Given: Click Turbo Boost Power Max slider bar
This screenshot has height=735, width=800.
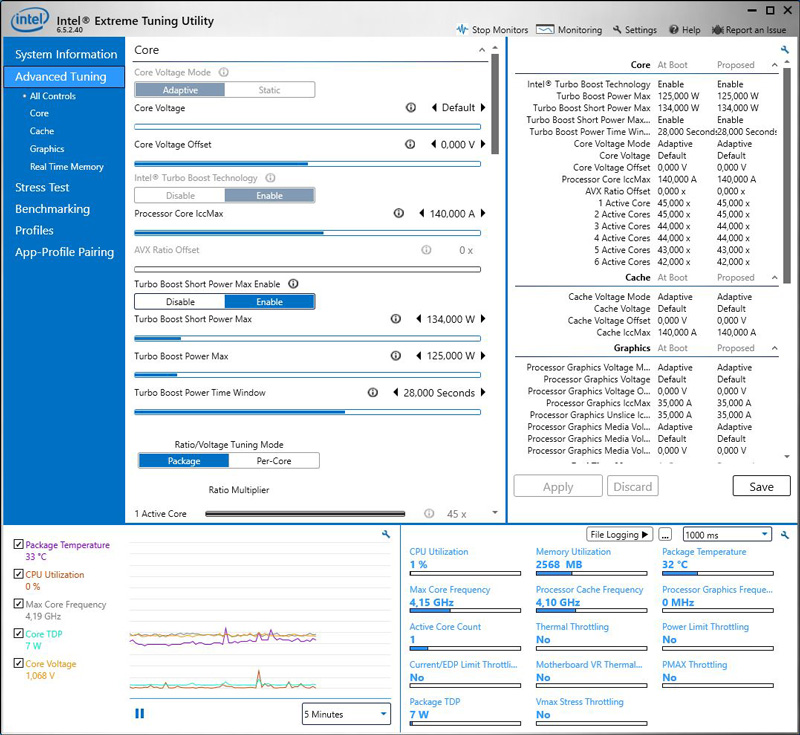Looking at the screenshot, I should (x=307, y=375).
